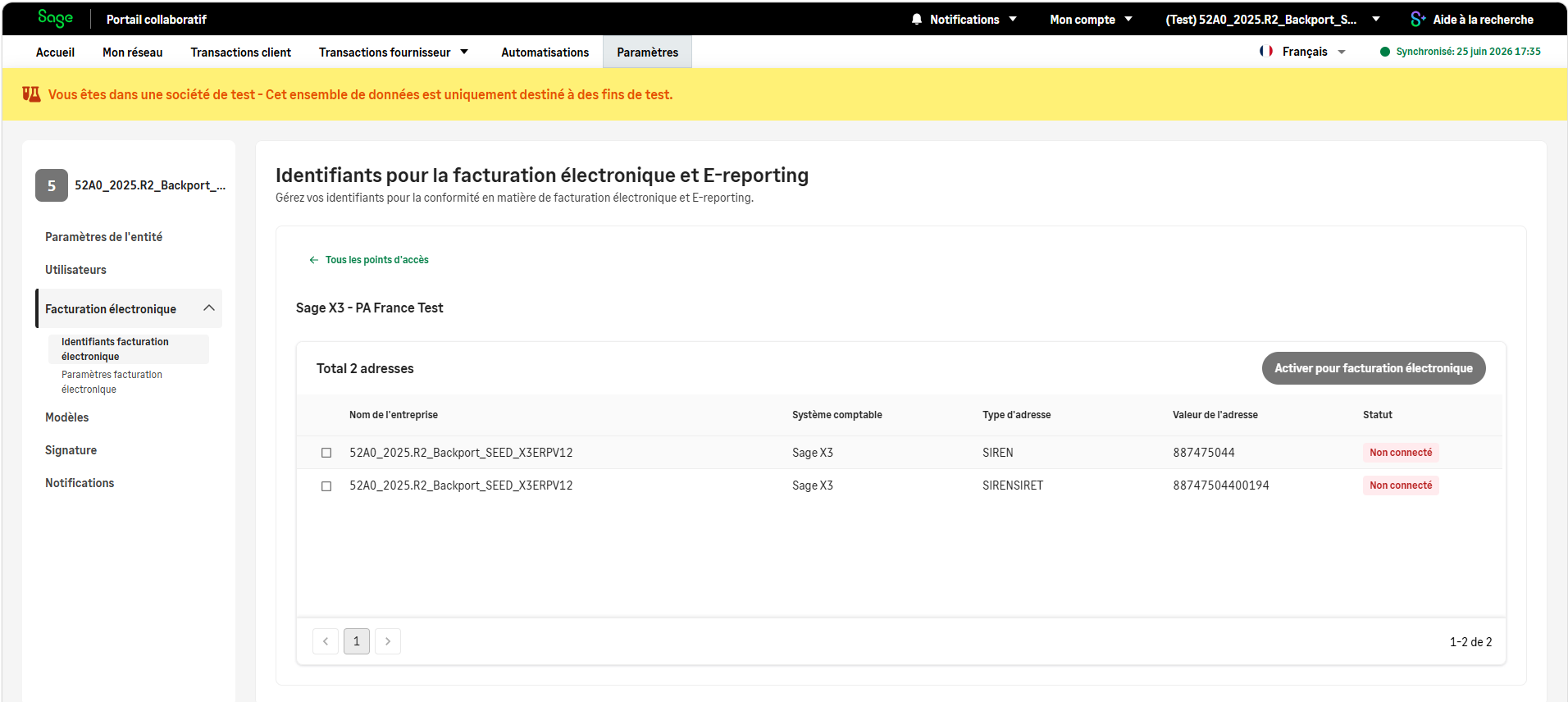This screenshot has width=1568, height=702.
Task: Click Aide à la recherche link
Action: pyautogui.click(x=1483, y=19)
